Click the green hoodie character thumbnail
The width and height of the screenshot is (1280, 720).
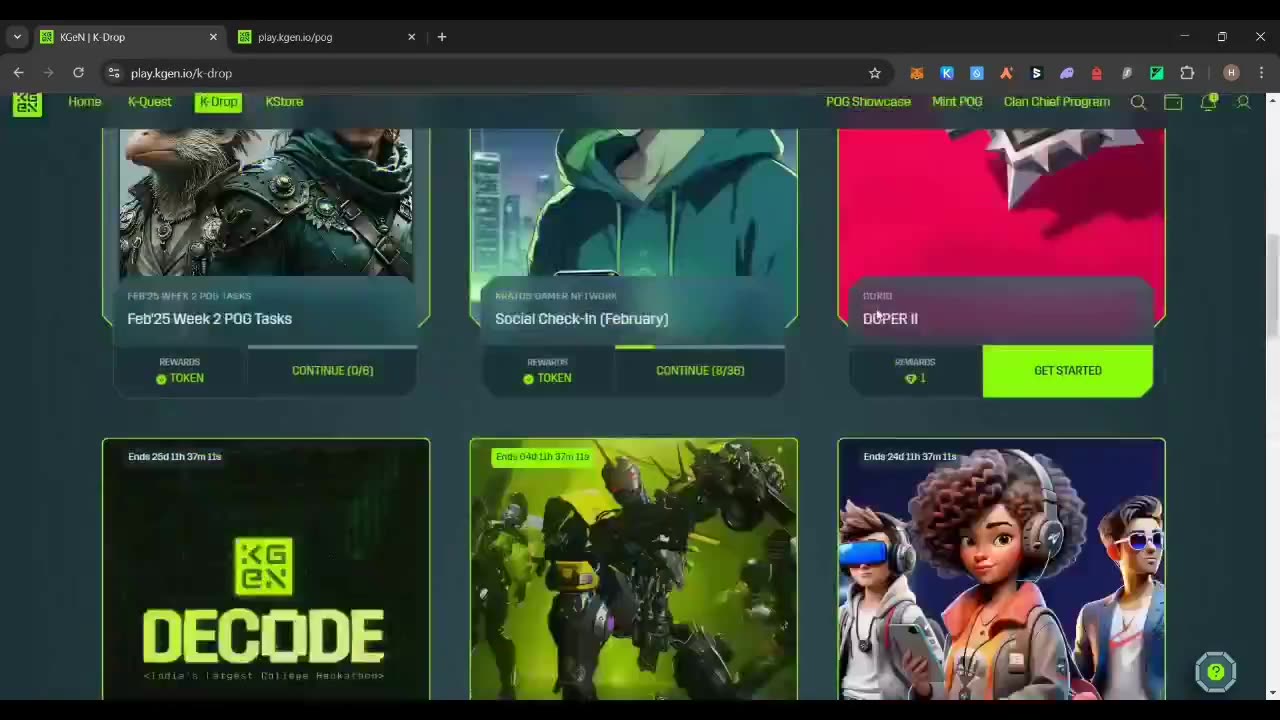pos(634,202)
